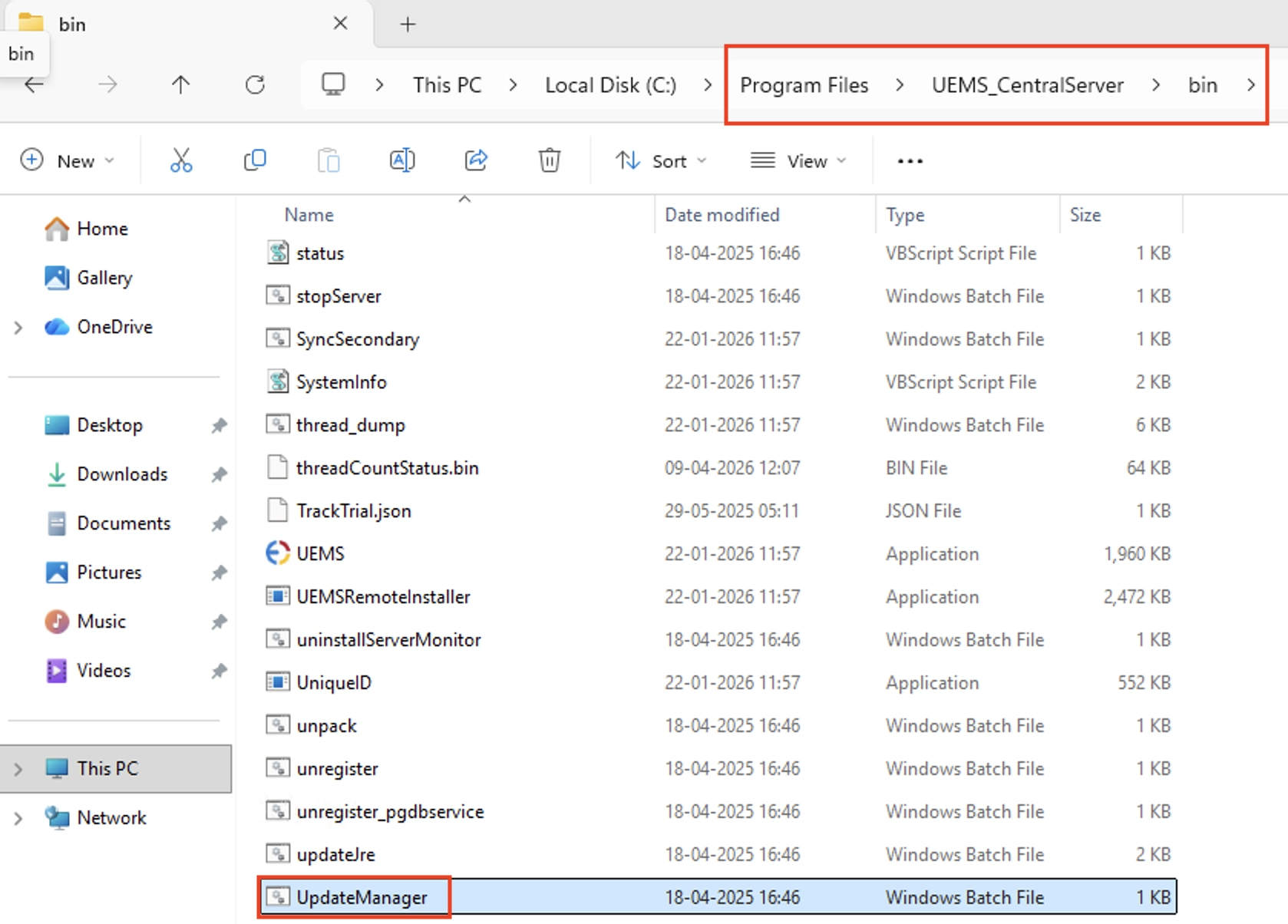The width and height of the screenshot is (1288, 924).
Task: Sort by Type column header
Action: click(x=905, y=215)
